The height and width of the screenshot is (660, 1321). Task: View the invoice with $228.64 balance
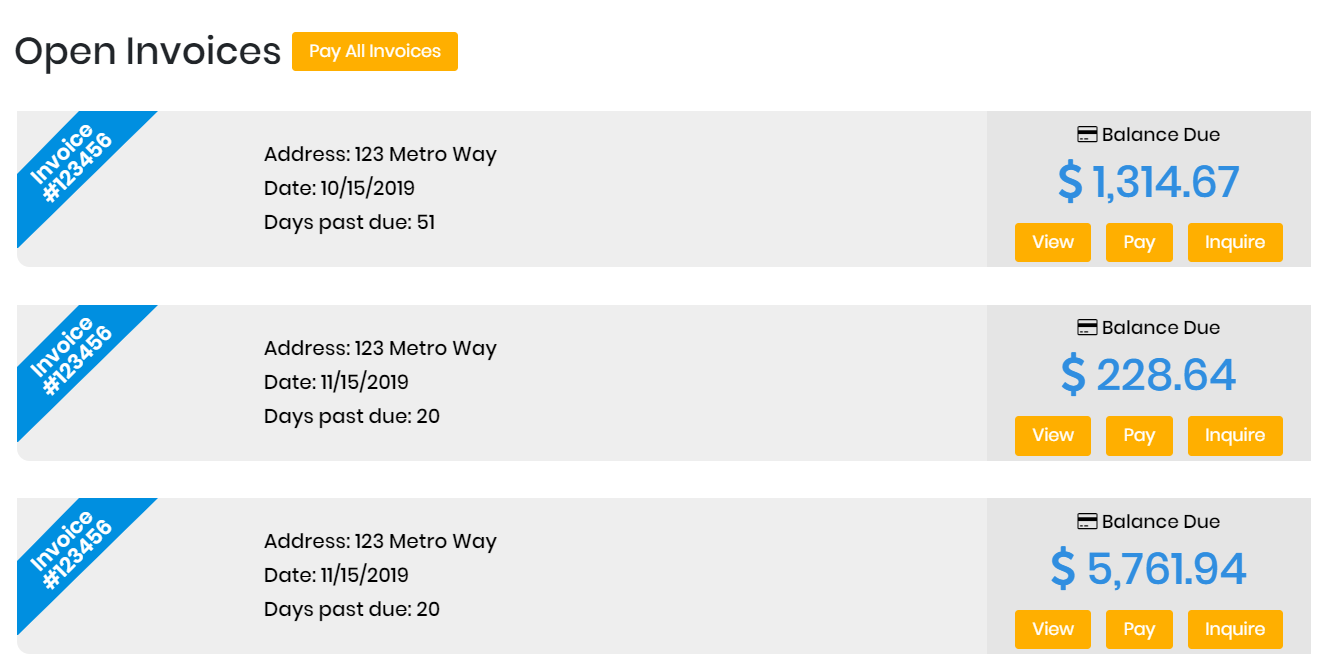pyautogui.click(x=1052, y=435)
